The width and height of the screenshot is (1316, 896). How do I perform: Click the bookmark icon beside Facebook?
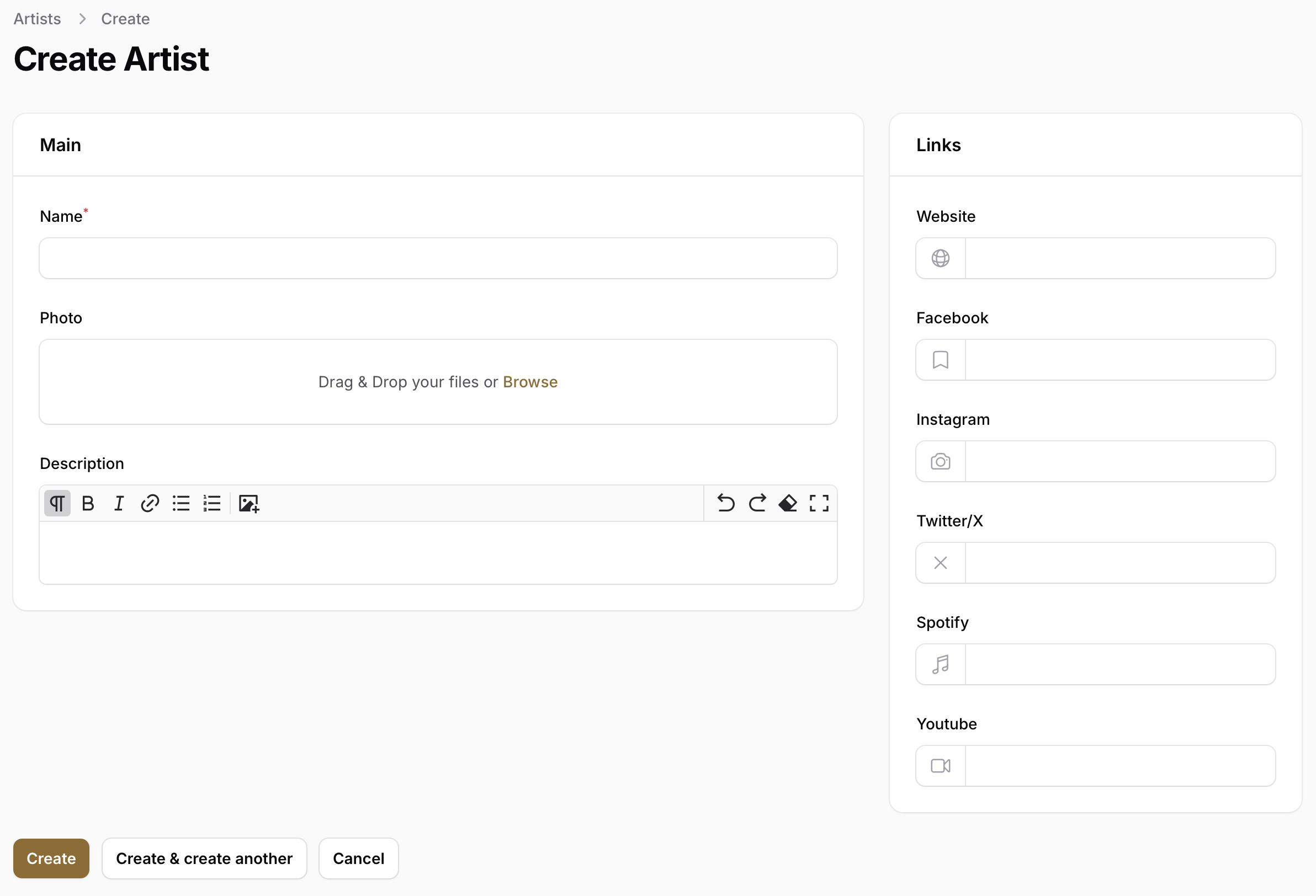tap(941, 359)
